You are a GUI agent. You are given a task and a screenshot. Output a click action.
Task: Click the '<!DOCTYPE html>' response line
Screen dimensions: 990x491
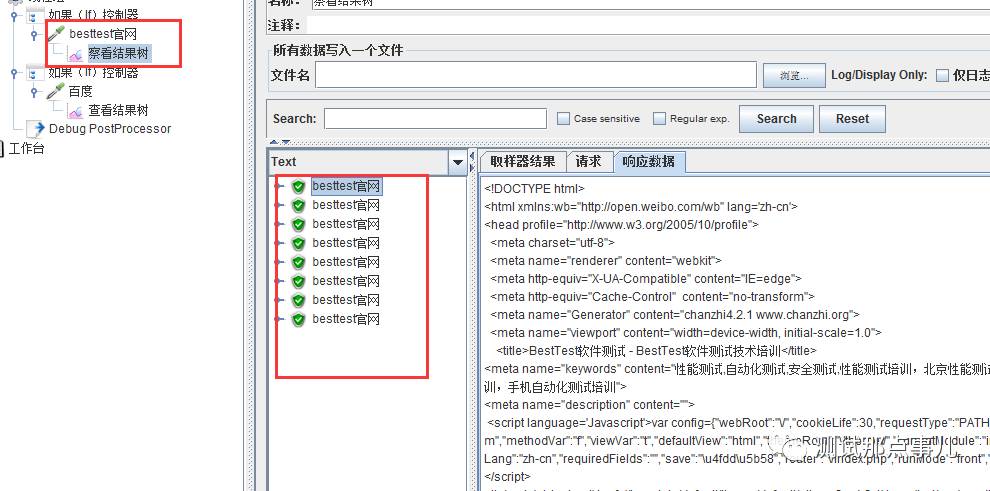coord(534,188)
